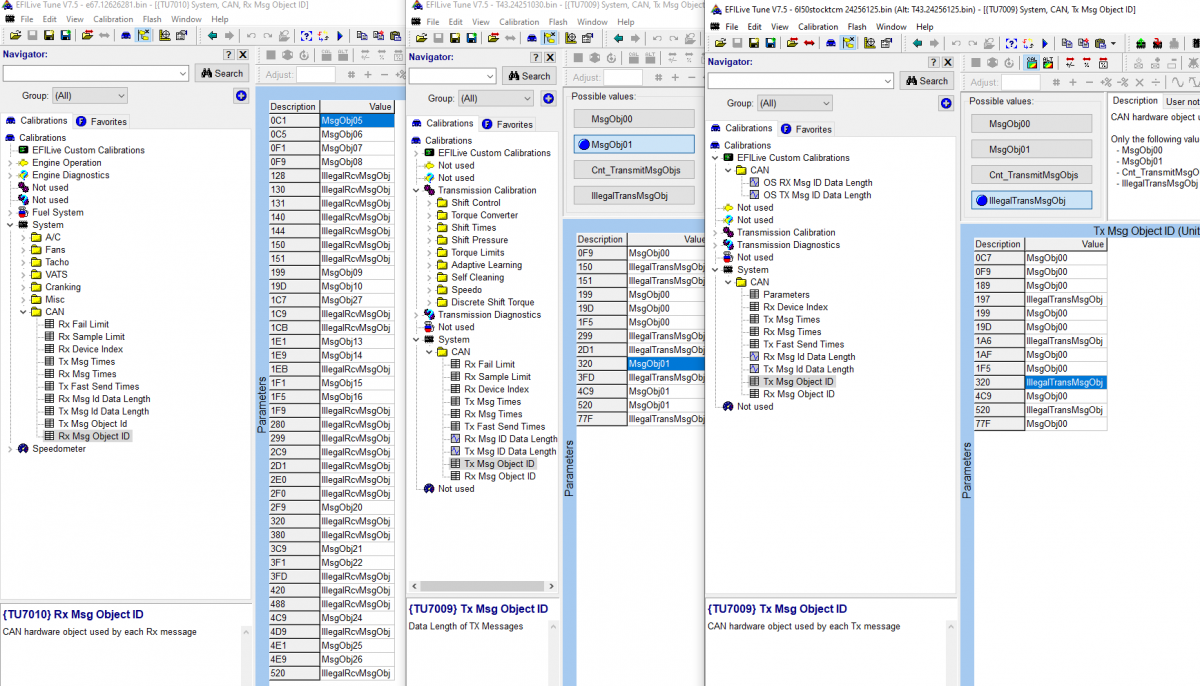This screenshot has width=1200, height=686.
Task: Switch to Favorites tab in e67 Navigator
Action: click(x=102, y=121)
